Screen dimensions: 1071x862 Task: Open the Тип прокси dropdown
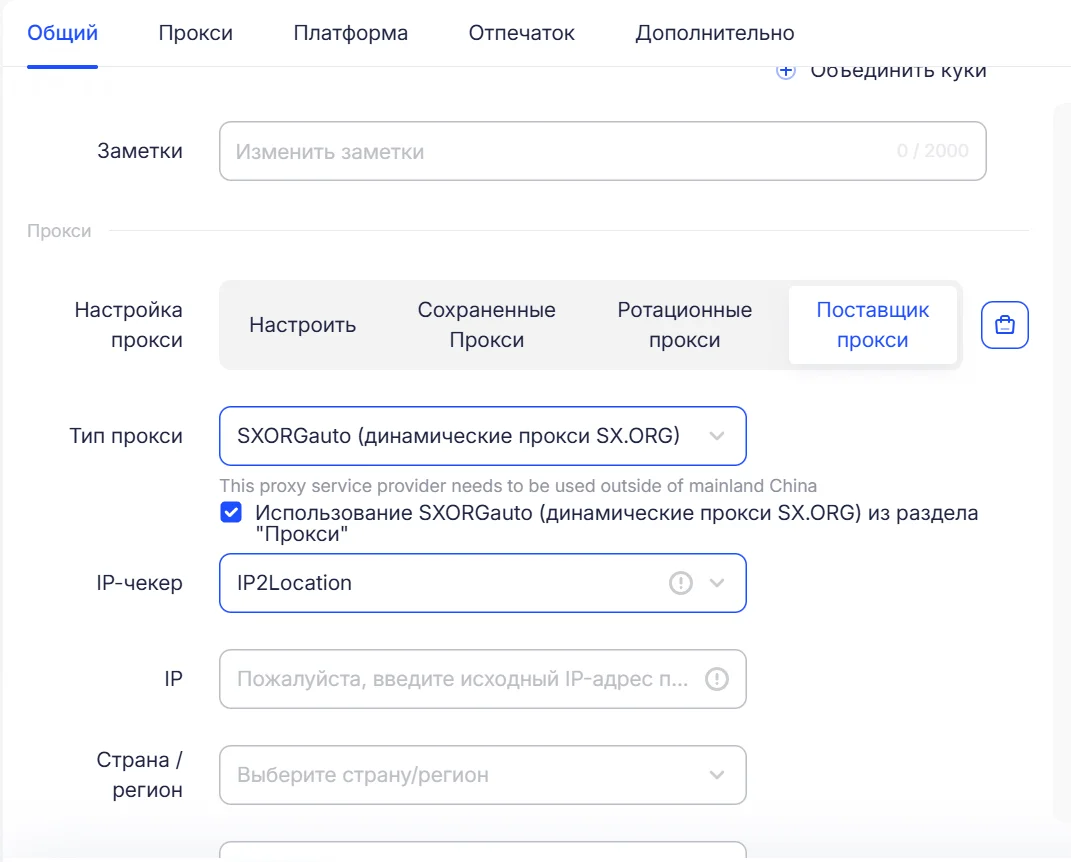pos(482,436)
